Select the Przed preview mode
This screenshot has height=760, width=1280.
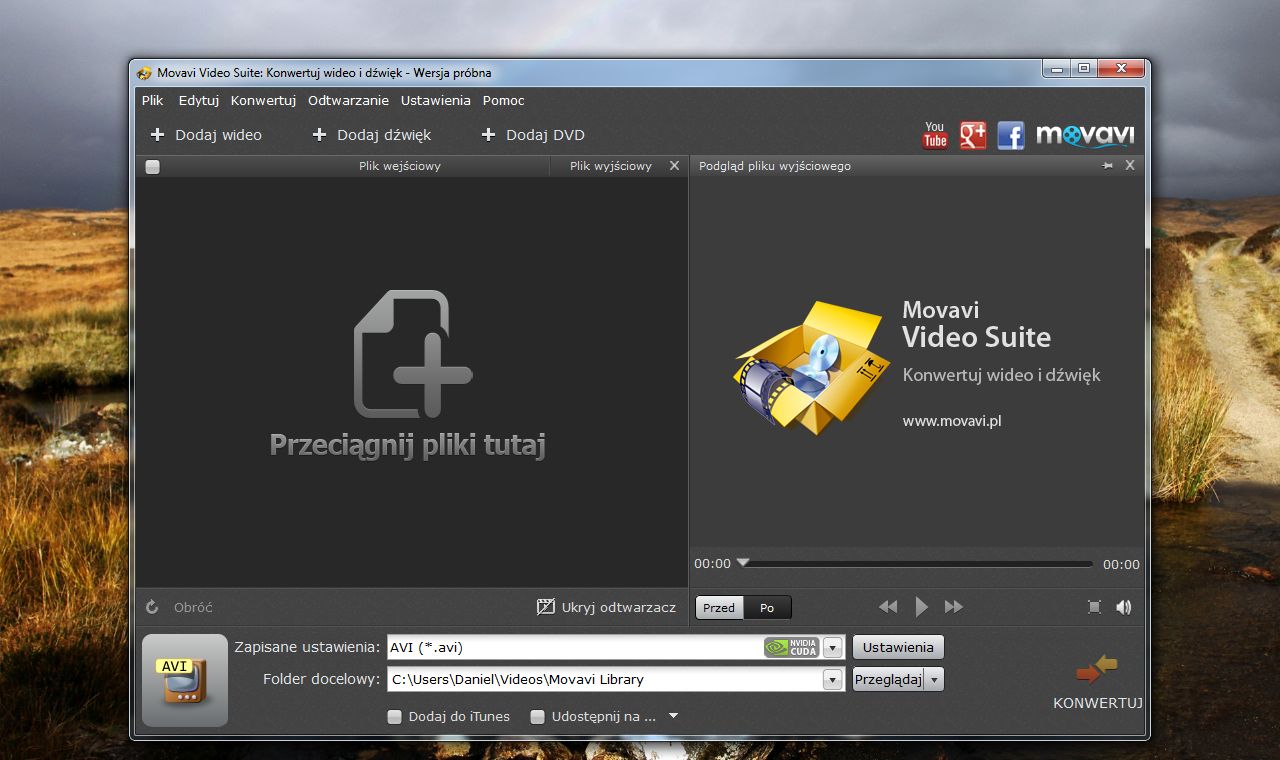pos(719,607)
